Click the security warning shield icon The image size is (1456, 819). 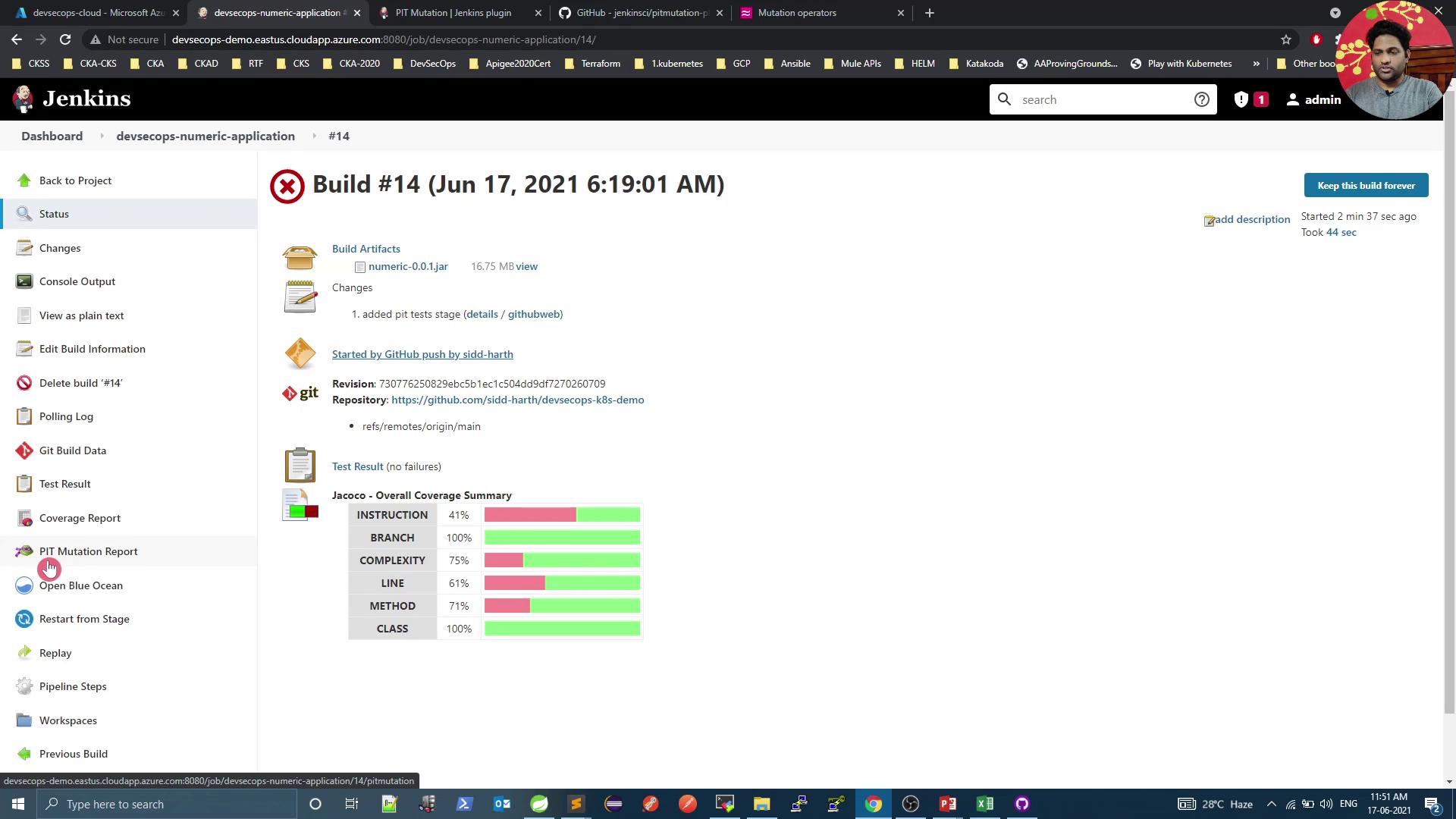pos(1241,99)
